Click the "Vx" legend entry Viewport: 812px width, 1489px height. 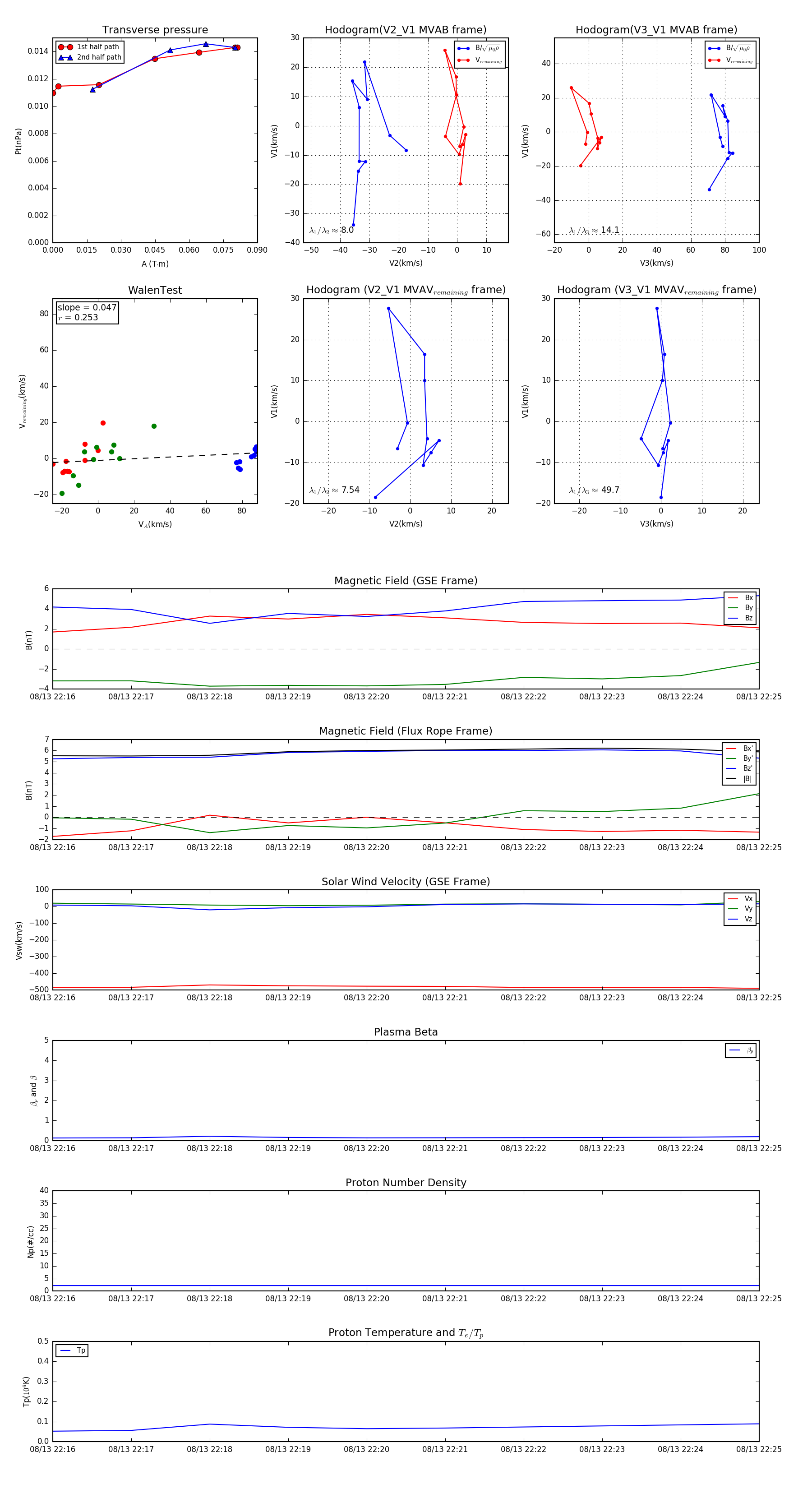740,898
